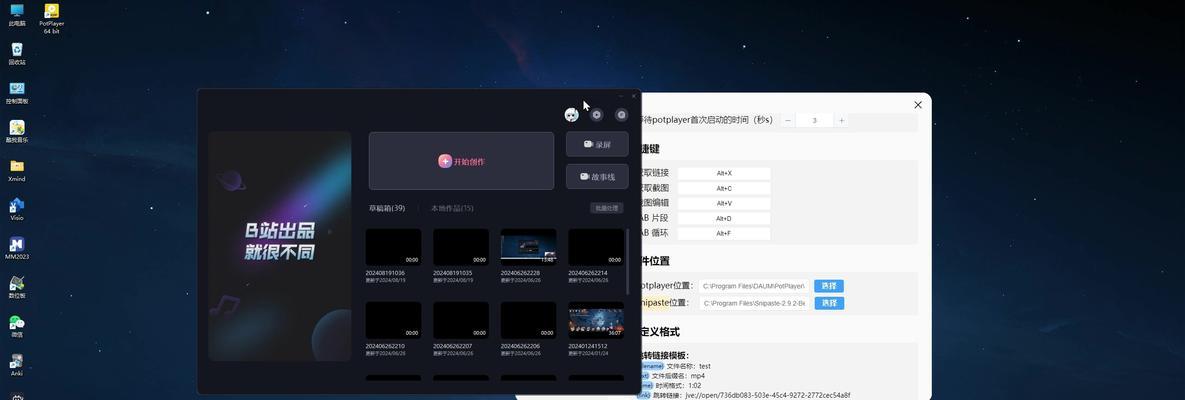This screenshot has width=1185, height=400.
Task: Click the startup seconds field showing 3
Action: (x=815, y=120)
